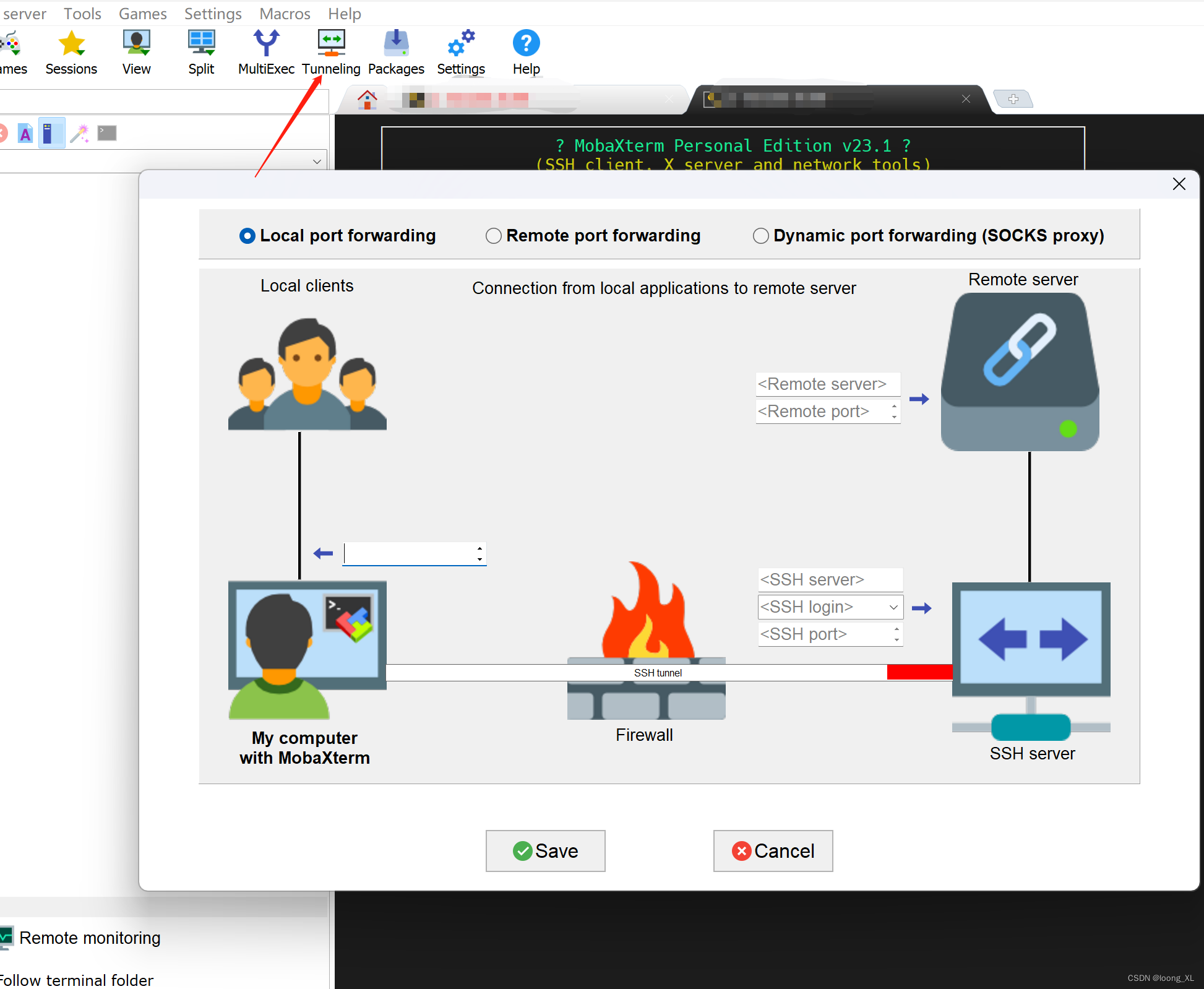Screen dimensions: 1204x989
Task: Click the Help question mark icon
Action: [x=526, y=44]
